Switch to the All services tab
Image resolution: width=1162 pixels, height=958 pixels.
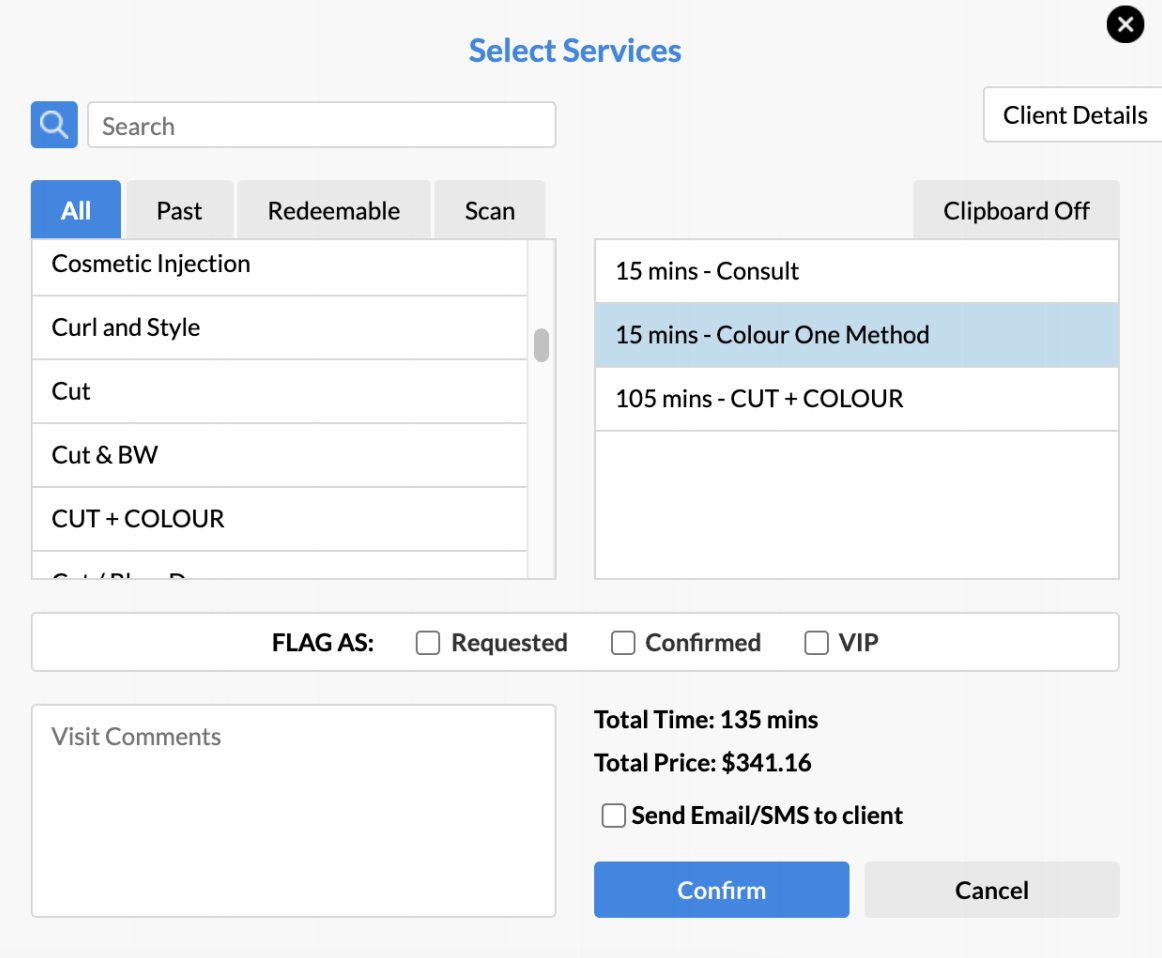(x=76, y=211)
